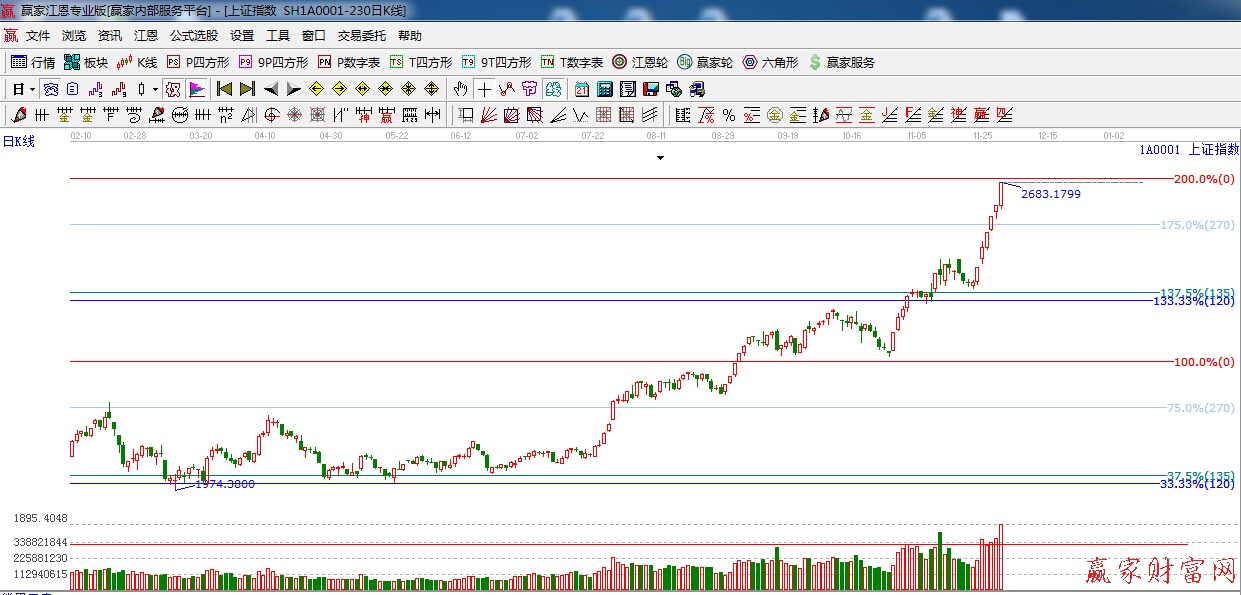The image size is (1241, 595).
Task: Click the calendar date icon
Action: 581,89
